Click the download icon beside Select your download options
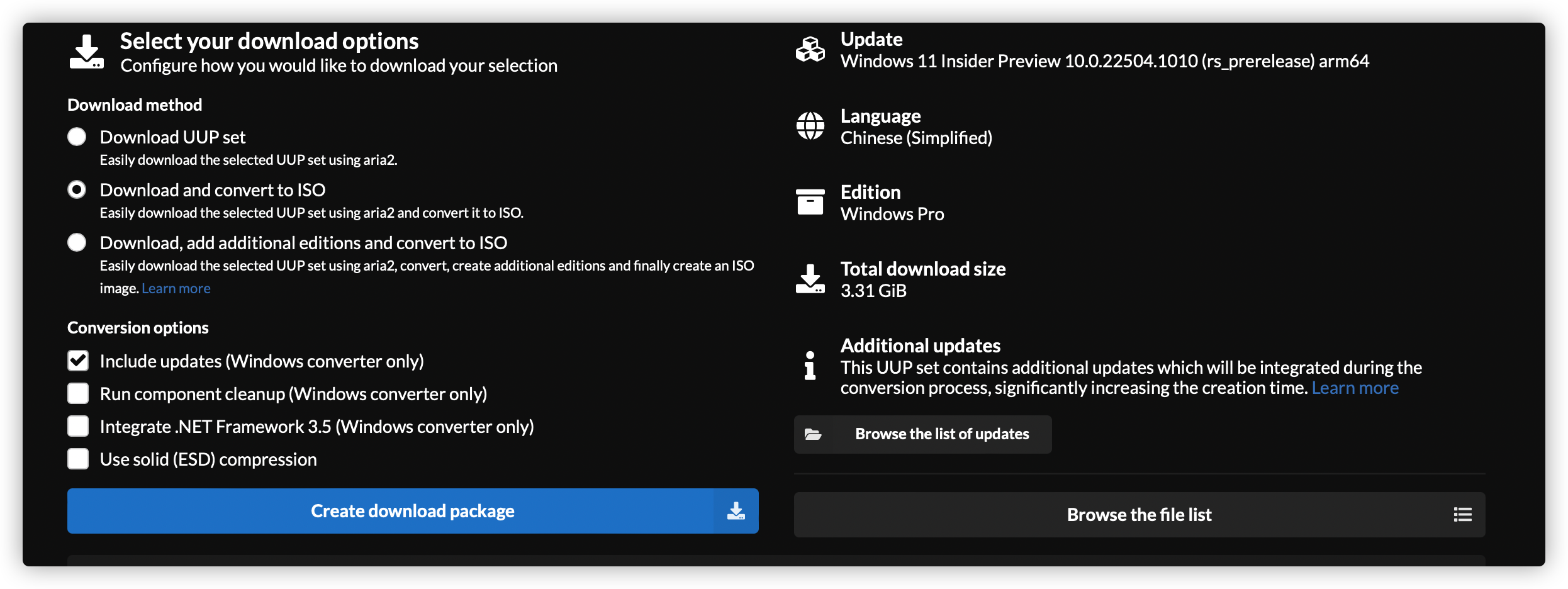 pyautogui.click(x=86, y=52)
